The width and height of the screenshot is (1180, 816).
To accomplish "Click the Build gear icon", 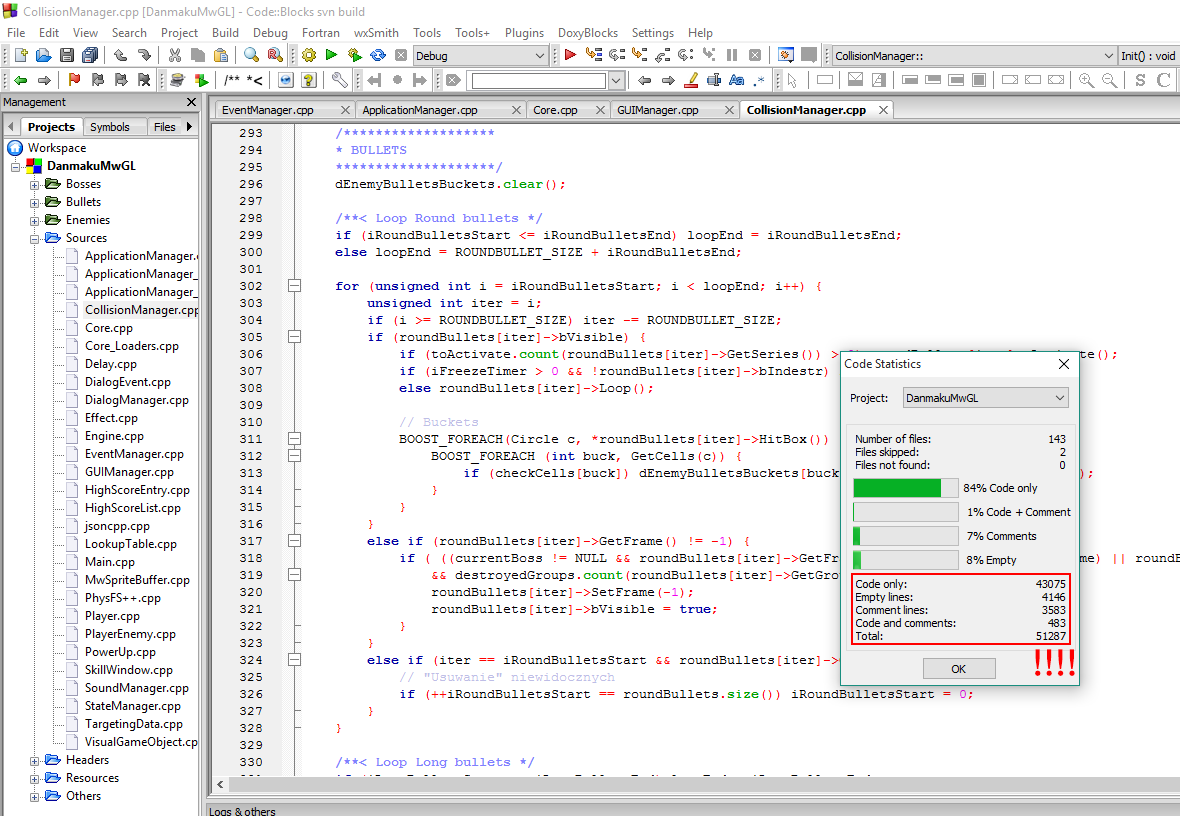I will point(309,55).
